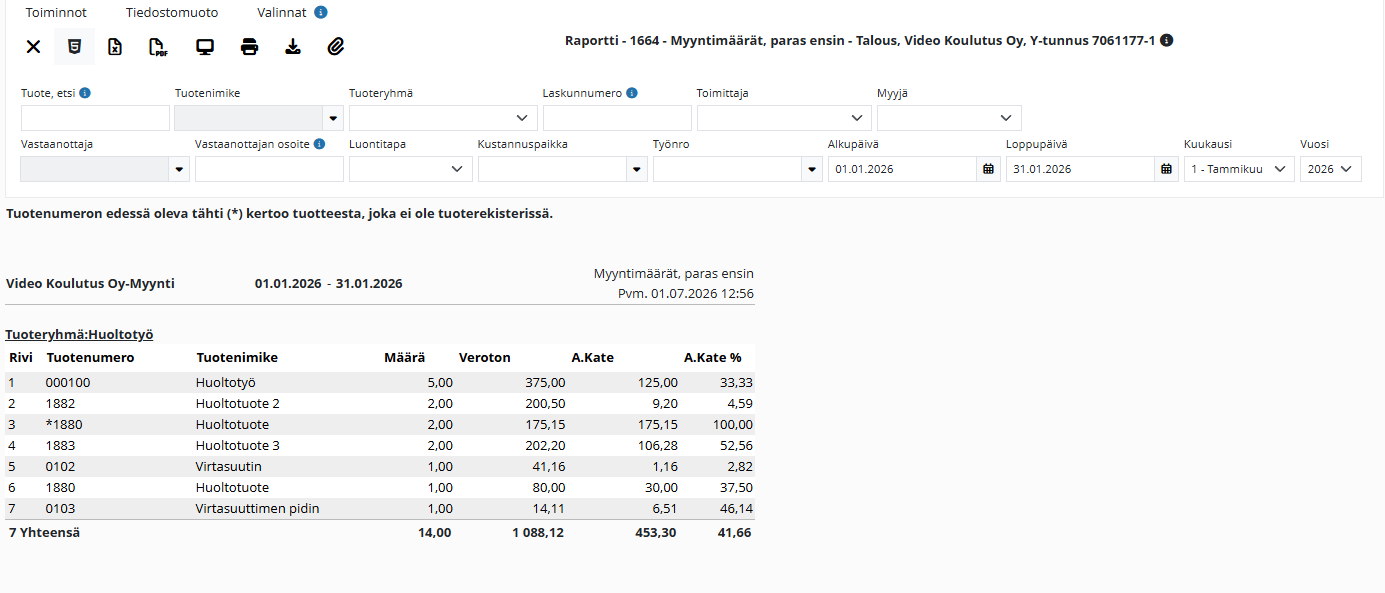Open the Kuukausi month dropdown
Image resolution: width=1385 pixels, height=593 pixels.
pos(1239,169)
